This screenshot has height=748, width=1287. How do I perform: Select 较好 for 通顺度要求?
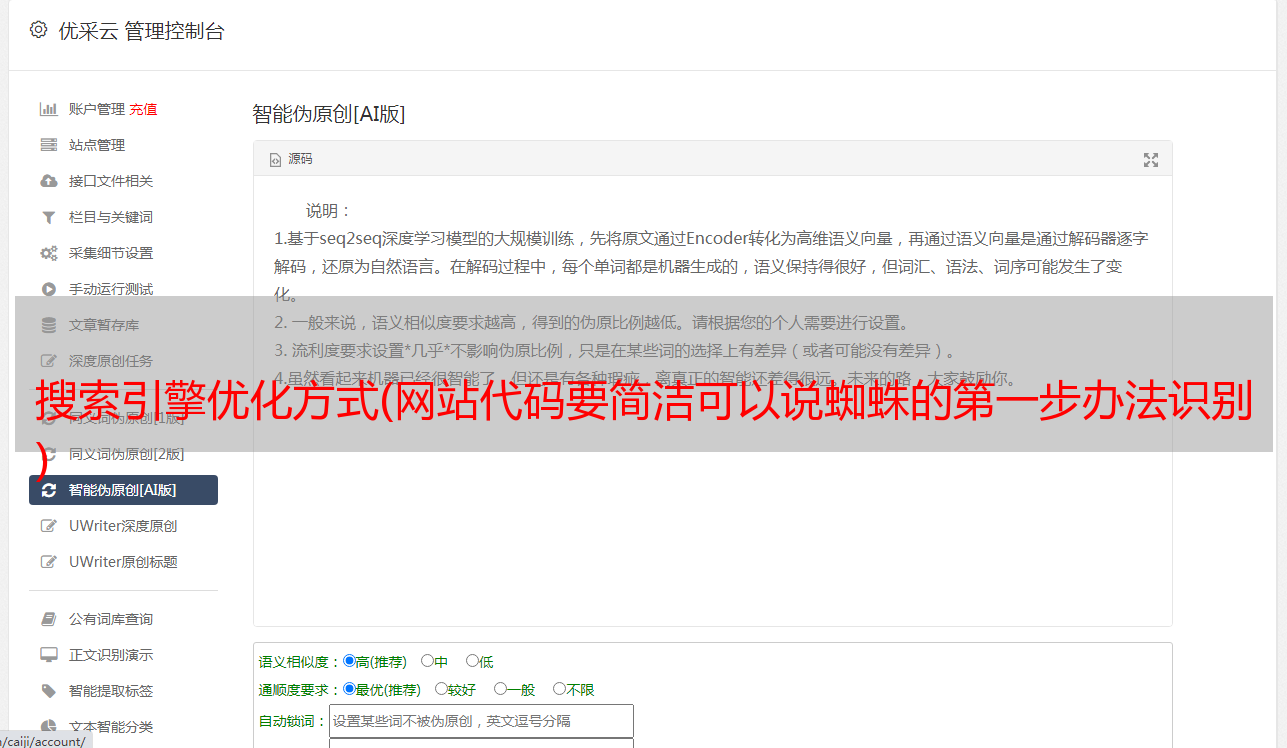coord(441,689)
